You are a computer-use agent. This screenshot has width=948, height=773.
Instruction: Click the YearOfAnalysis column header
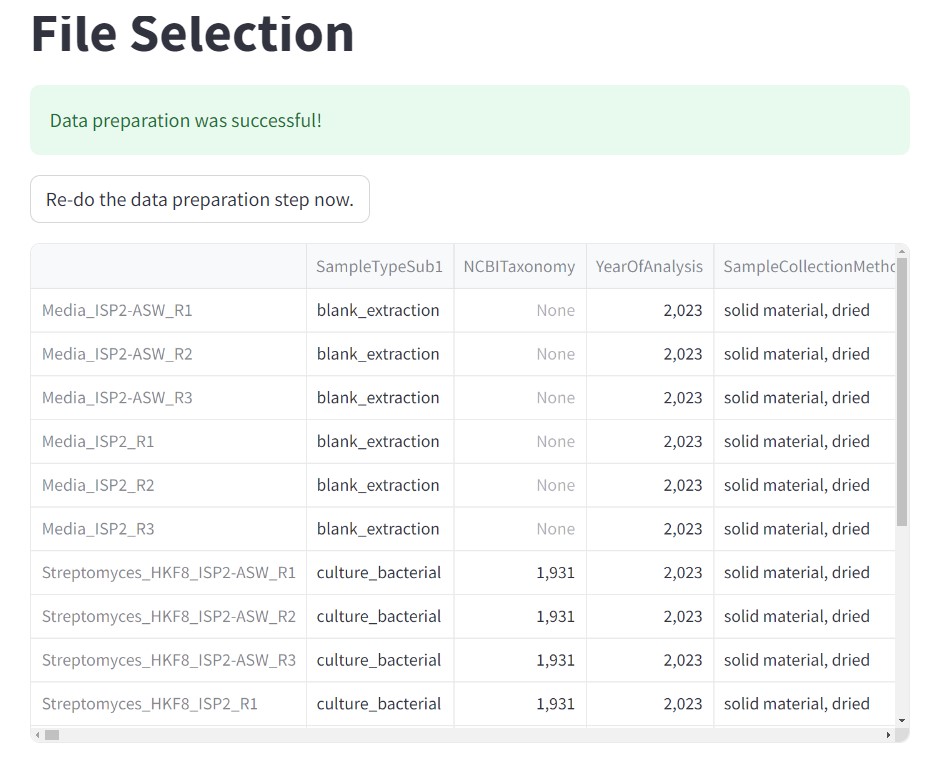[649, 266]
